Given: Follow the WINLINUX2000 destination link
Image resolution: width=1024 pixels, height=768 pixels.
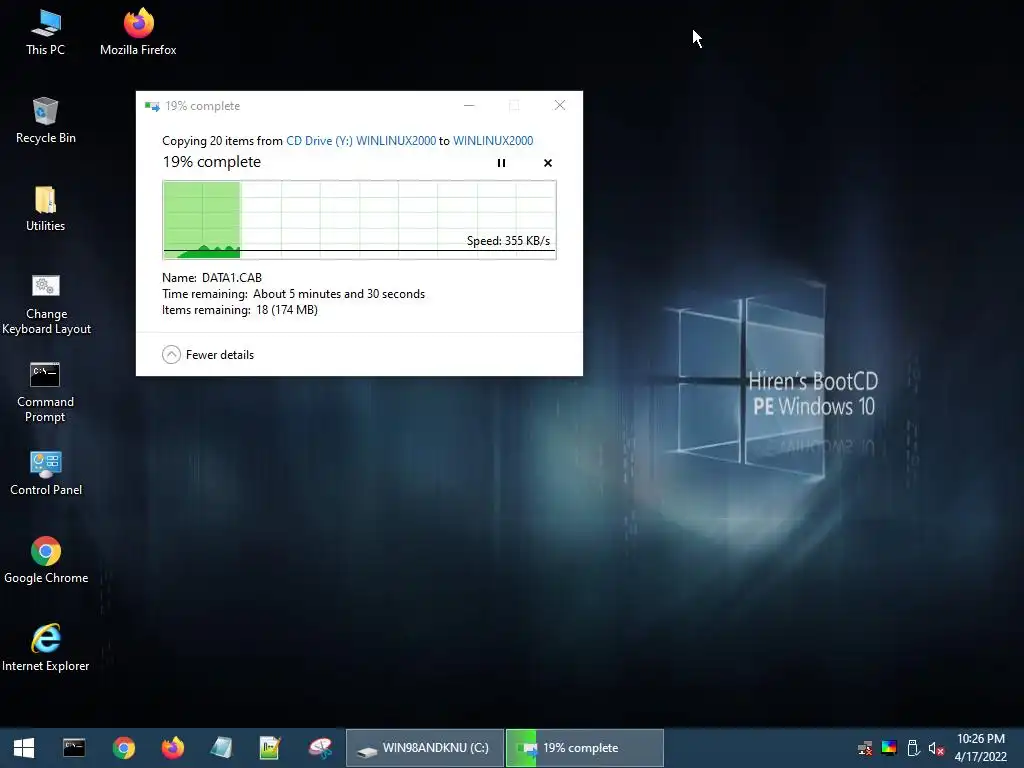Looking at the screenshot, I should [493, 140].
